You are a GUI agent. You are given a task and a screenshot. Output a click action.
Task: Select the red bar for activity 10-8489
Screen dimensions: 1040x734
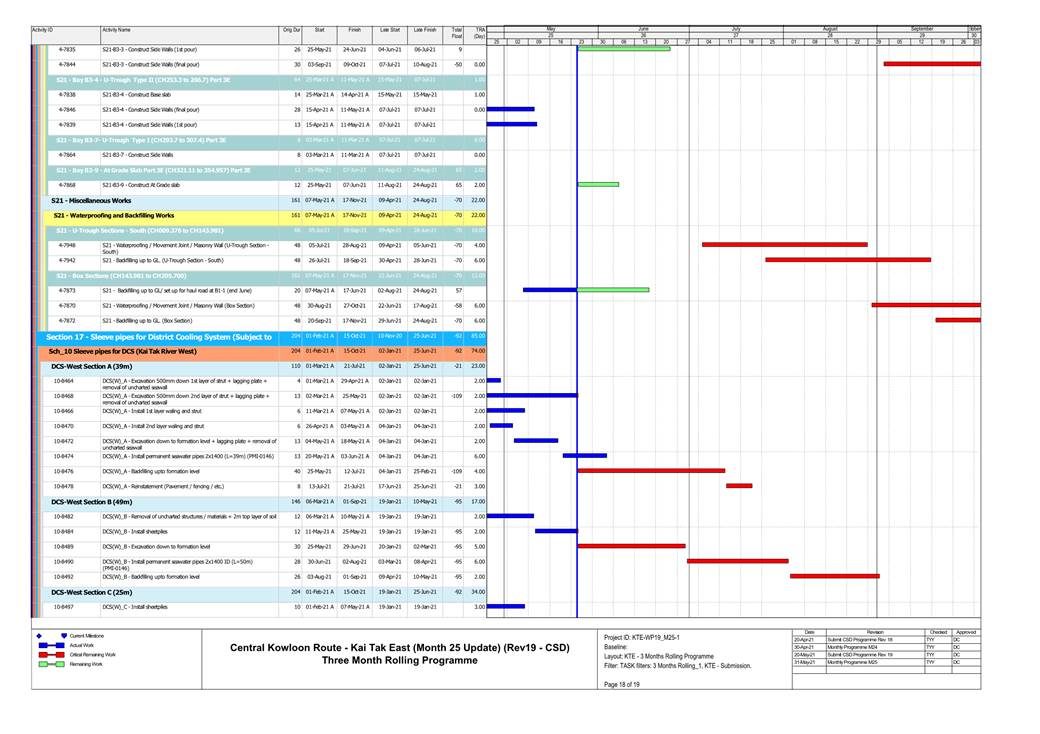tap(631, 546)
